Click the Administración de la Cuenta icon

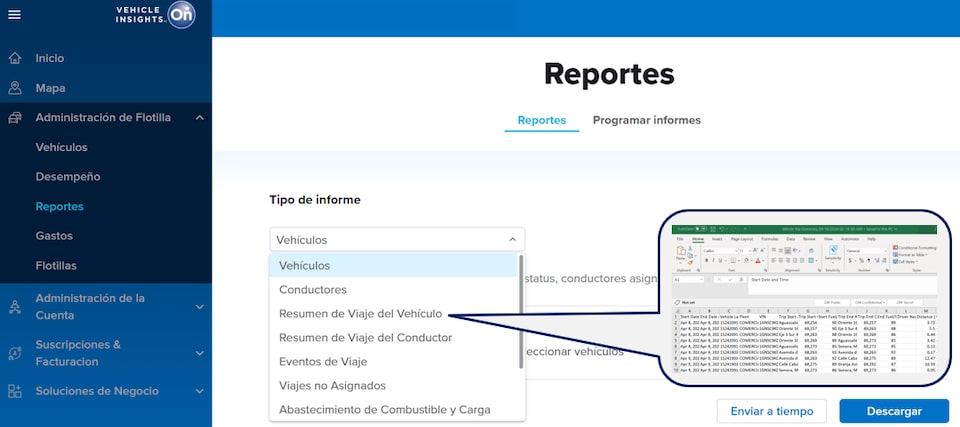15,306
